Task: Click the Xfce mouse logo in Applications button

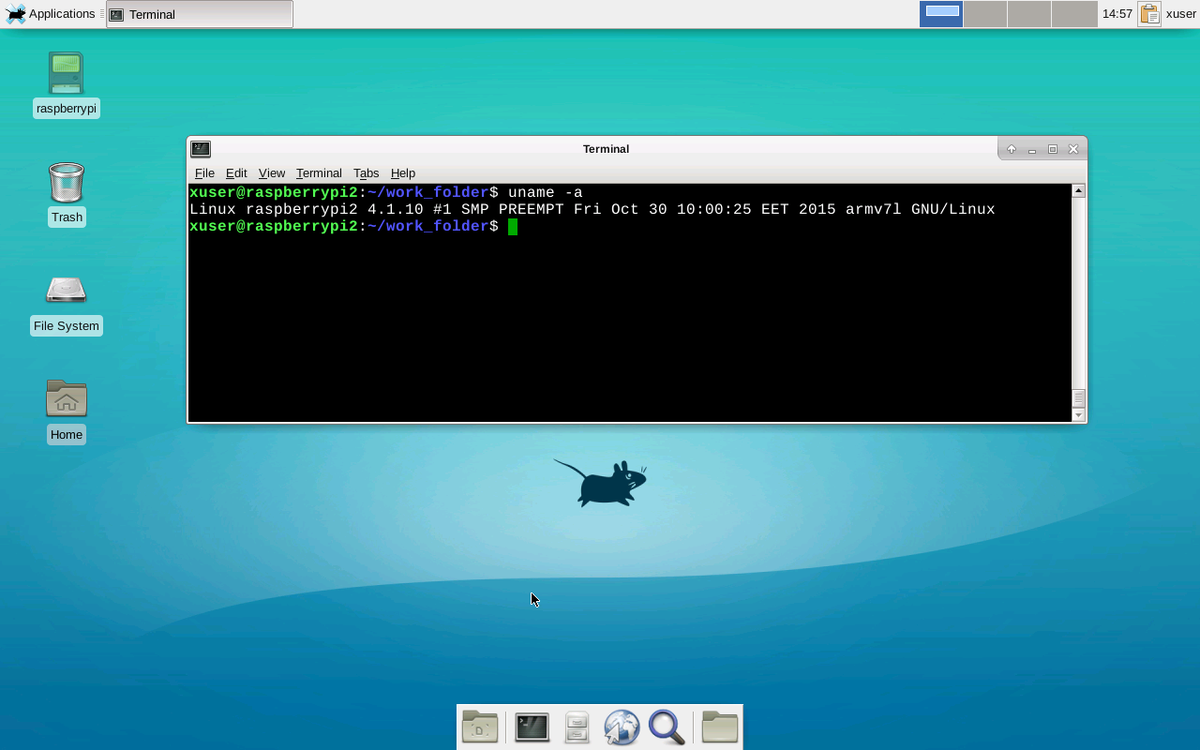Action: [16, 14]
